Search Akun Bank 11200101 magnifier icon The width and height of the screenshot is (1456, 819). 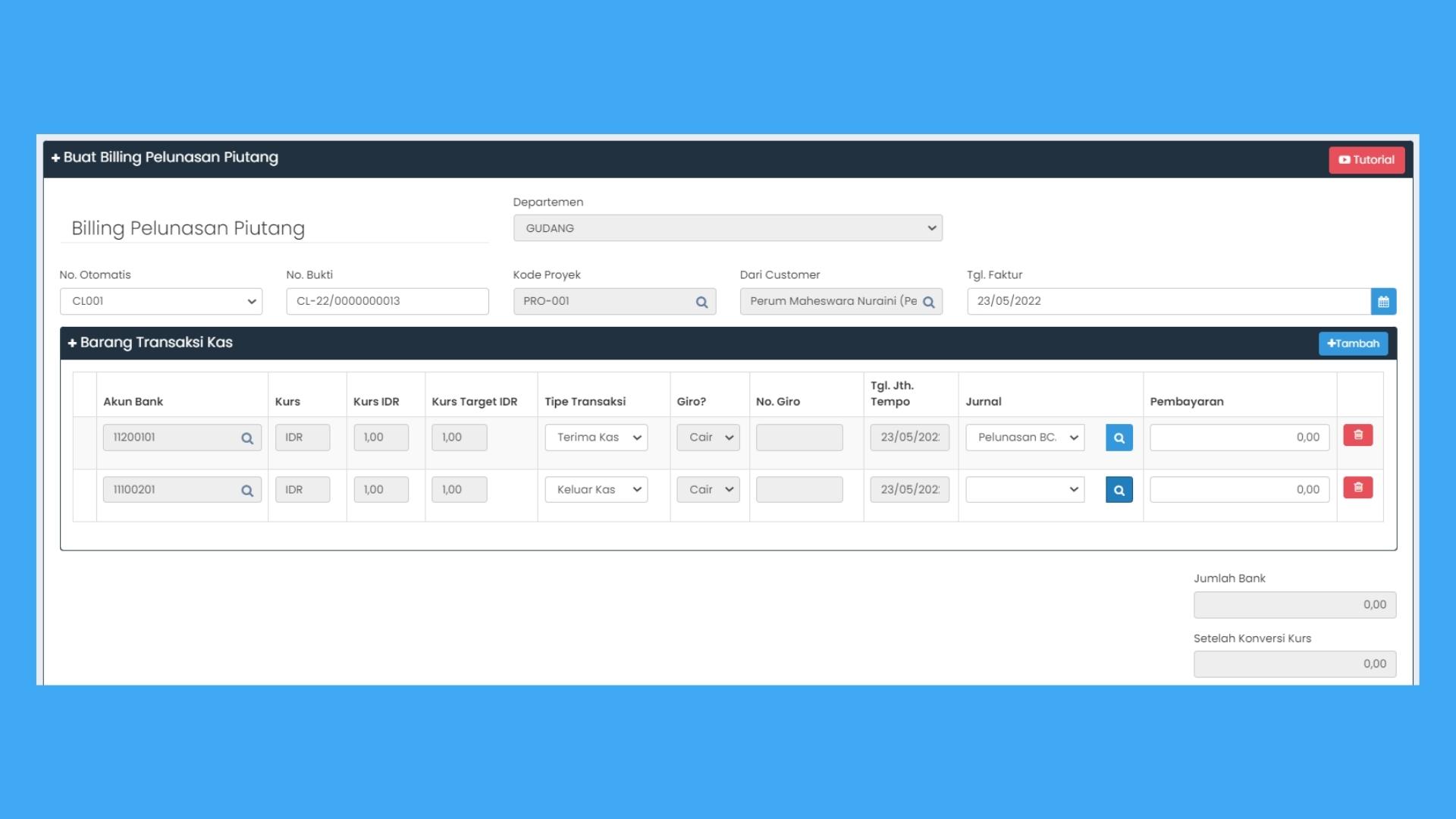[x=247, y=438]
